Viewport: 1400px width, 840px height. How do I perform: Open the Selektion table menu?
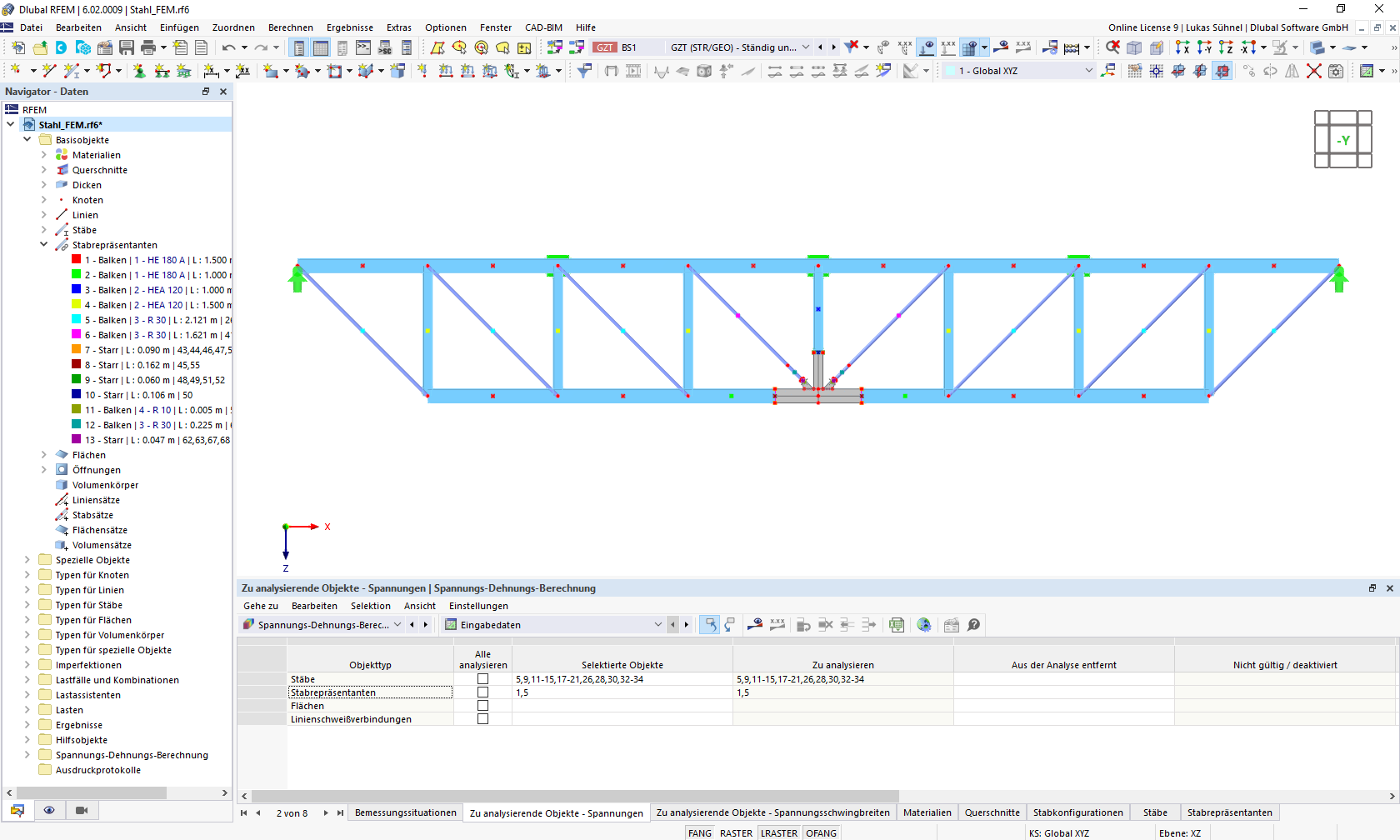371,606
